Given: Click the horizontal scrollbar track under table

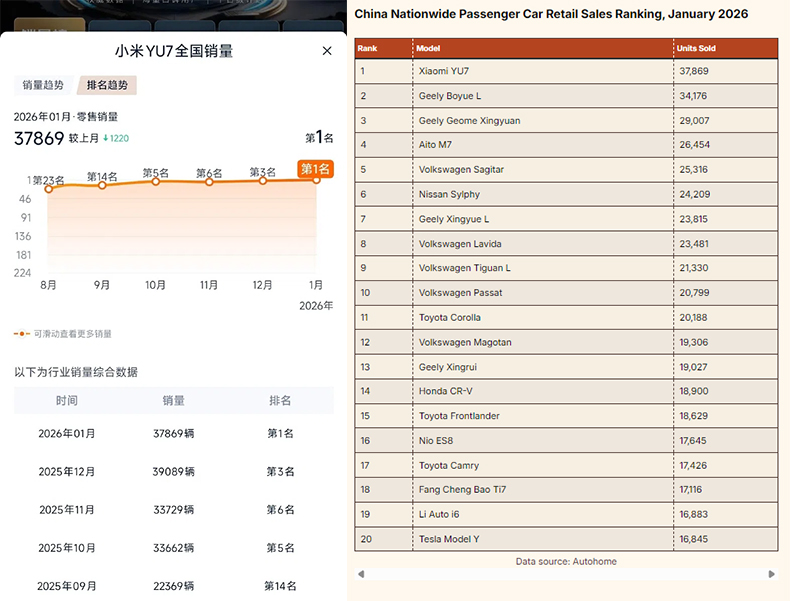Looking at the screenshot, I should pos(565,575).
